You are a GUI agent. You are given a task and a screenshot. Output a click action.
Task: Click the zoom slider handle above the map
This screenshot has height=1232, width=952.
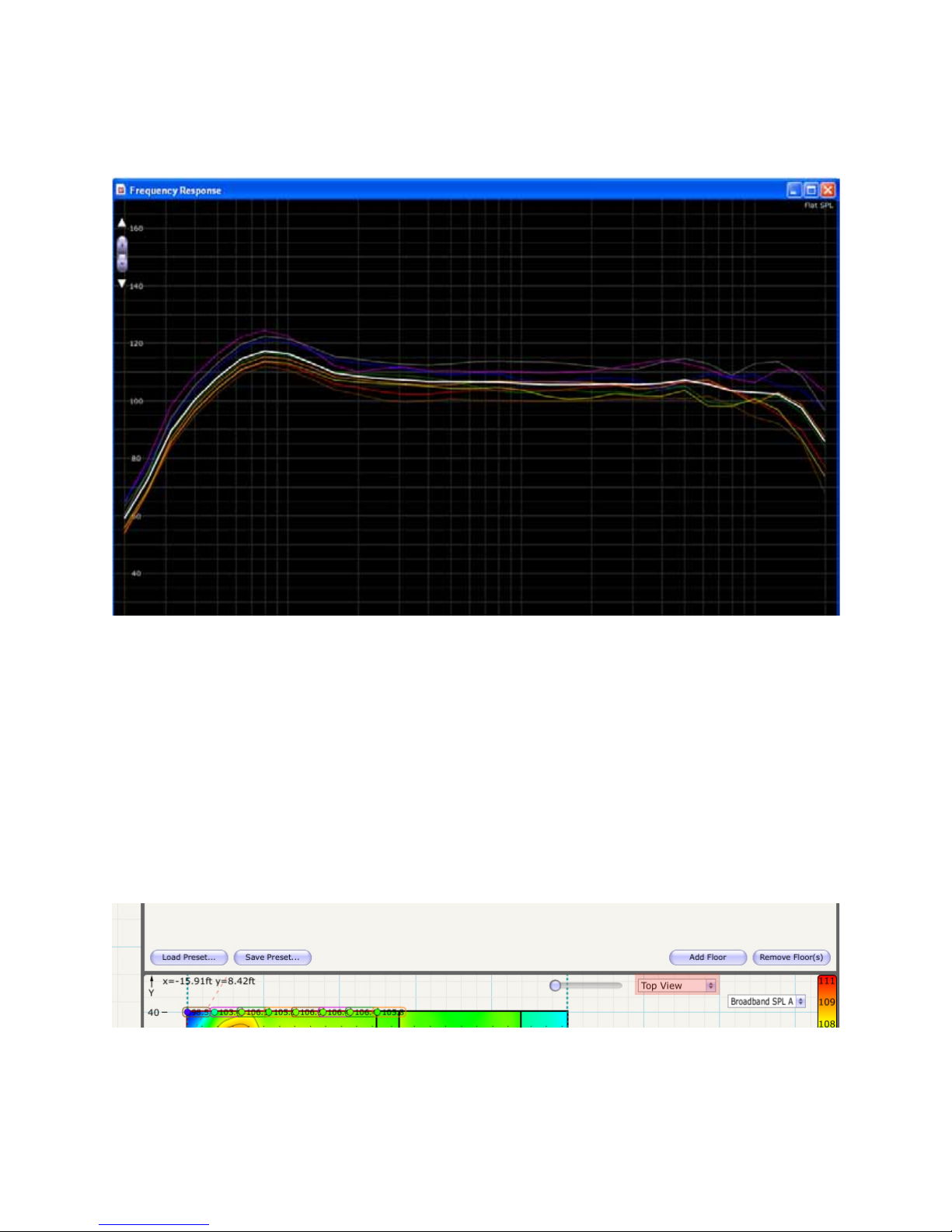[x=555, y=986]
